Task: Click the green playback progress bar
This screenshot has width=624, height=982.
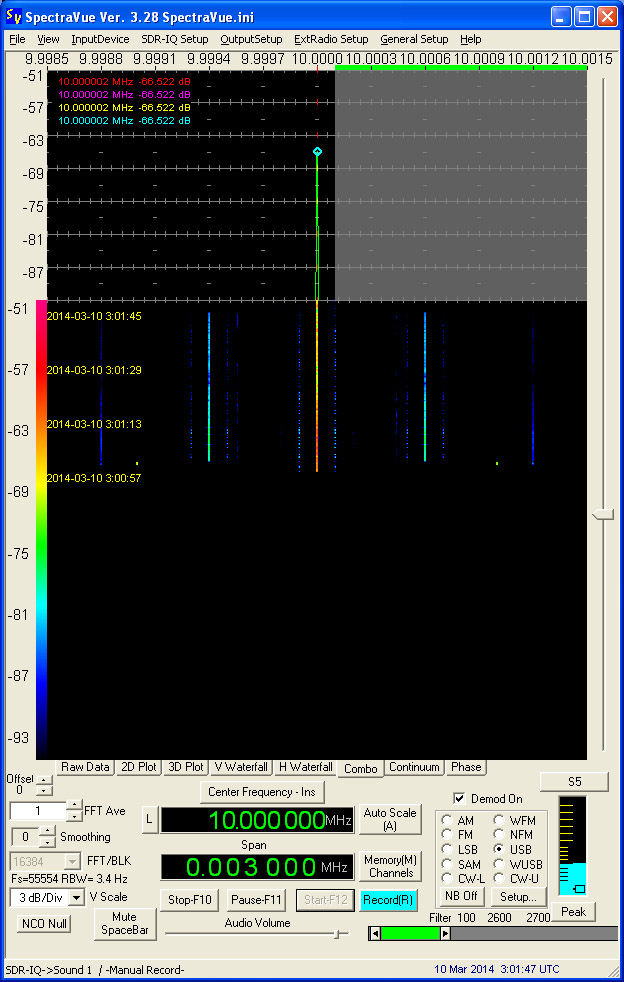Action: pos(410,933)
